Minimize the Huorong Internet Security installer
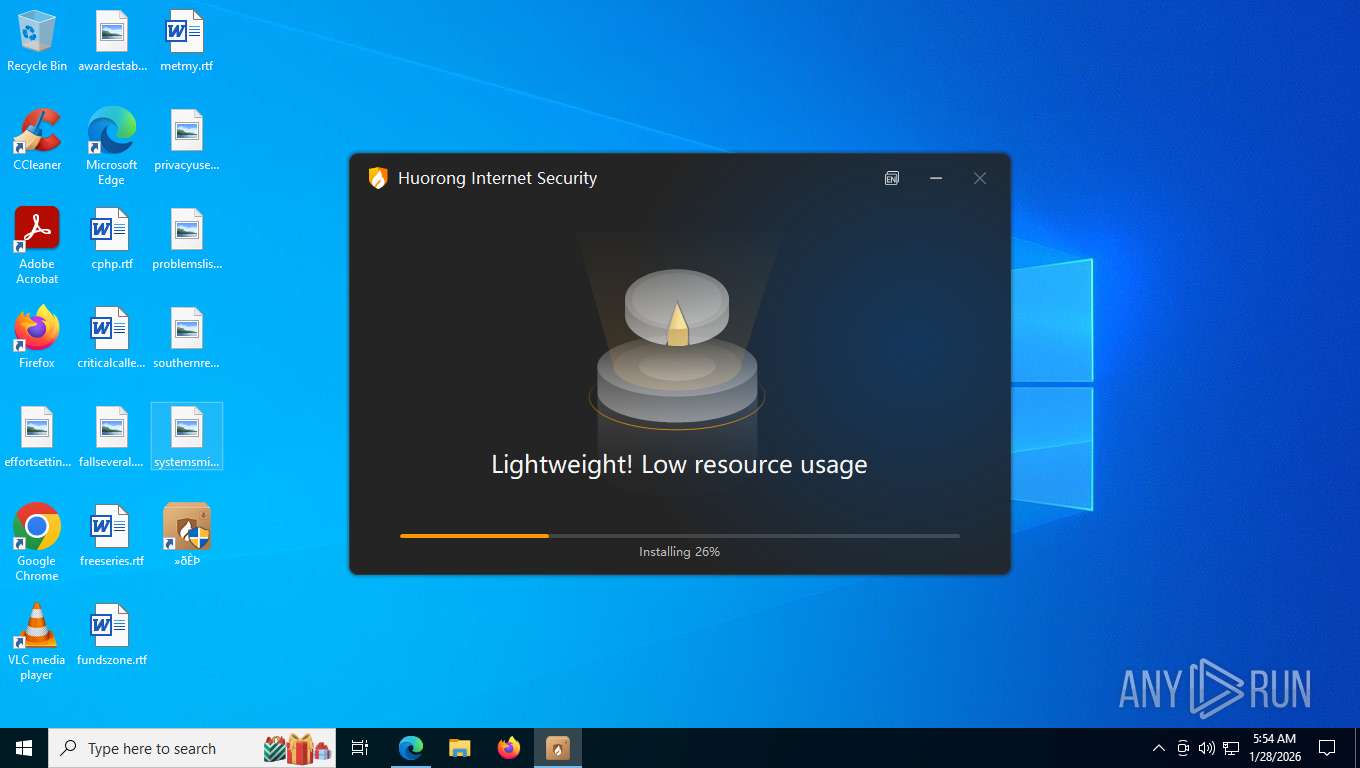Viewport: 1360px width, 768px height. click(x=936, y=178)
